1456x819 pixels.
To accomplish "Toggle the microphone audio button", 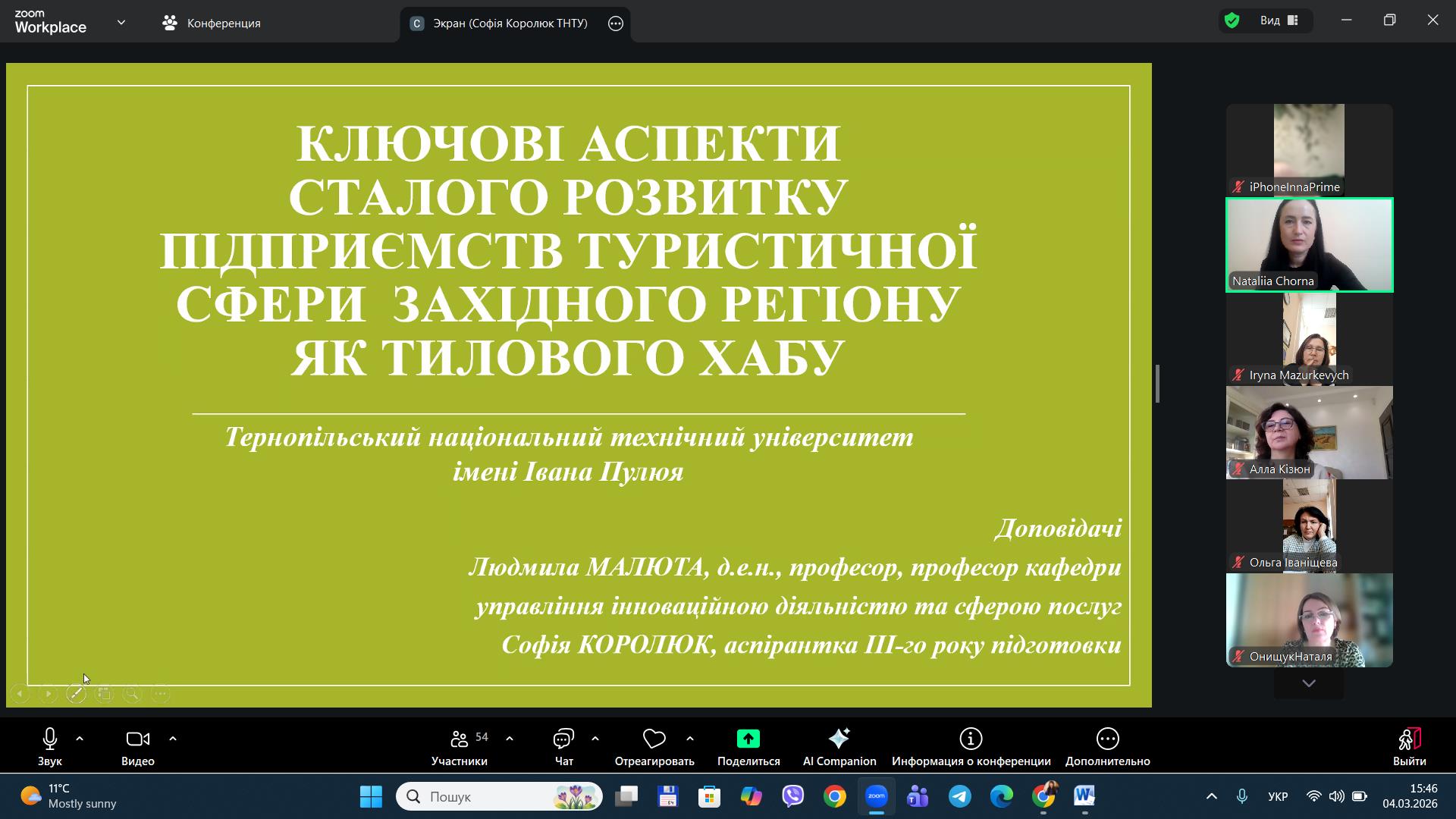I will (50, 739).
